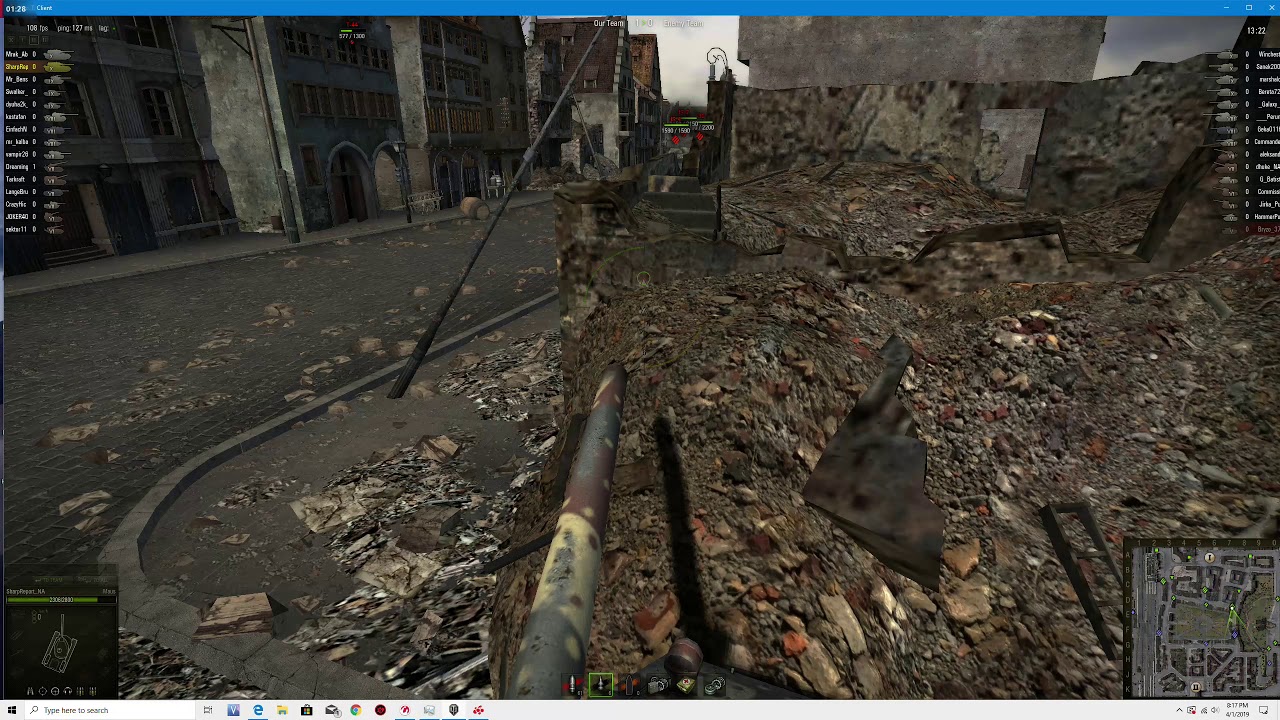Image resolution: width=1280 pixels, height=720 pixels.
Task: Switch to World of Tanks taskbar icon
Action: 454,710
